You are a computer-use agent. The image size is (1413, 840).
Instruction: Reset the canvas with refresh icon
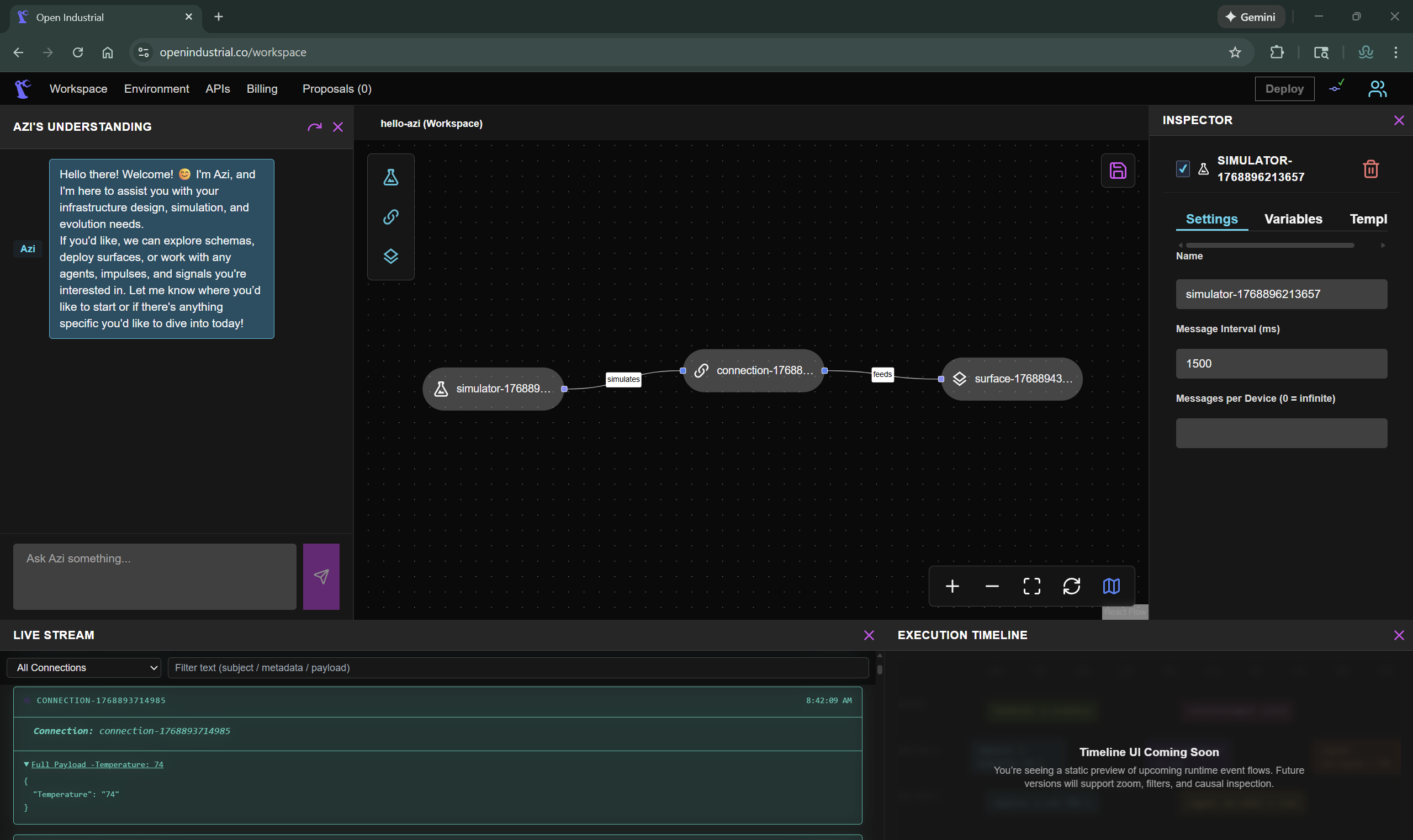click(x=1071, y=586)
